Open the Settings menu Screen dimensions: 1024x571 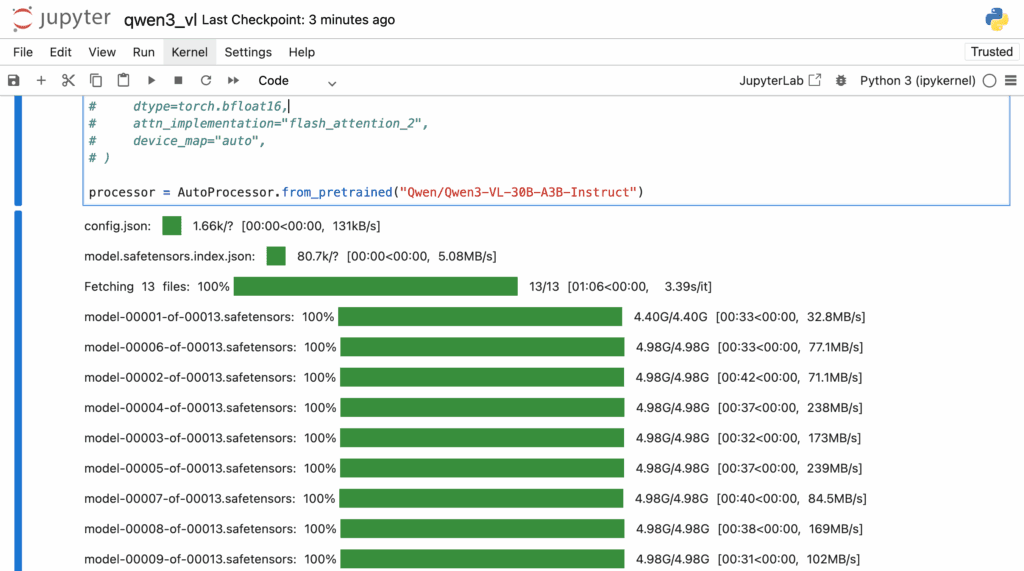click(x=247, y=52)
